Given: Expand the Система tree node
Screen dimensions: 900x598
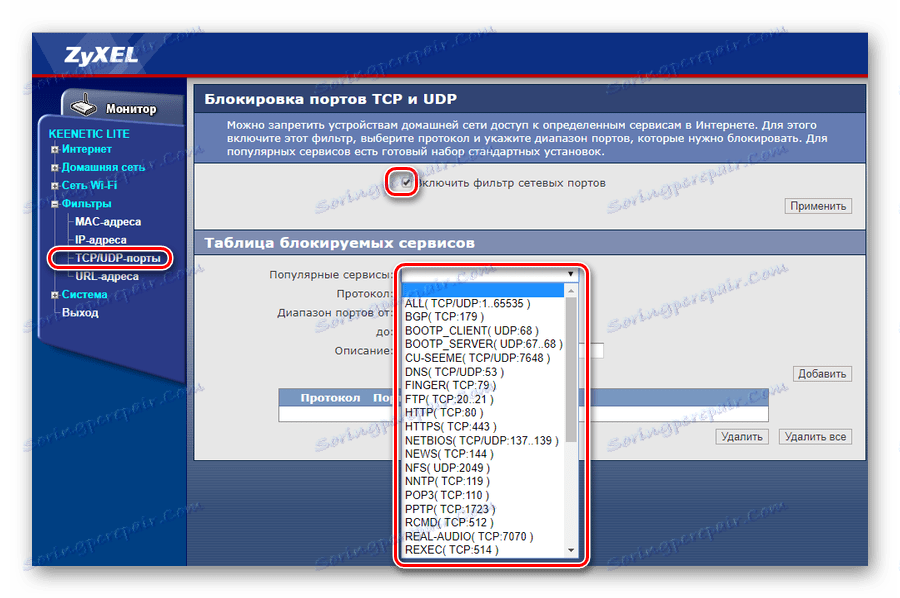Looking at the screenshot, I should tap(55, 295).
